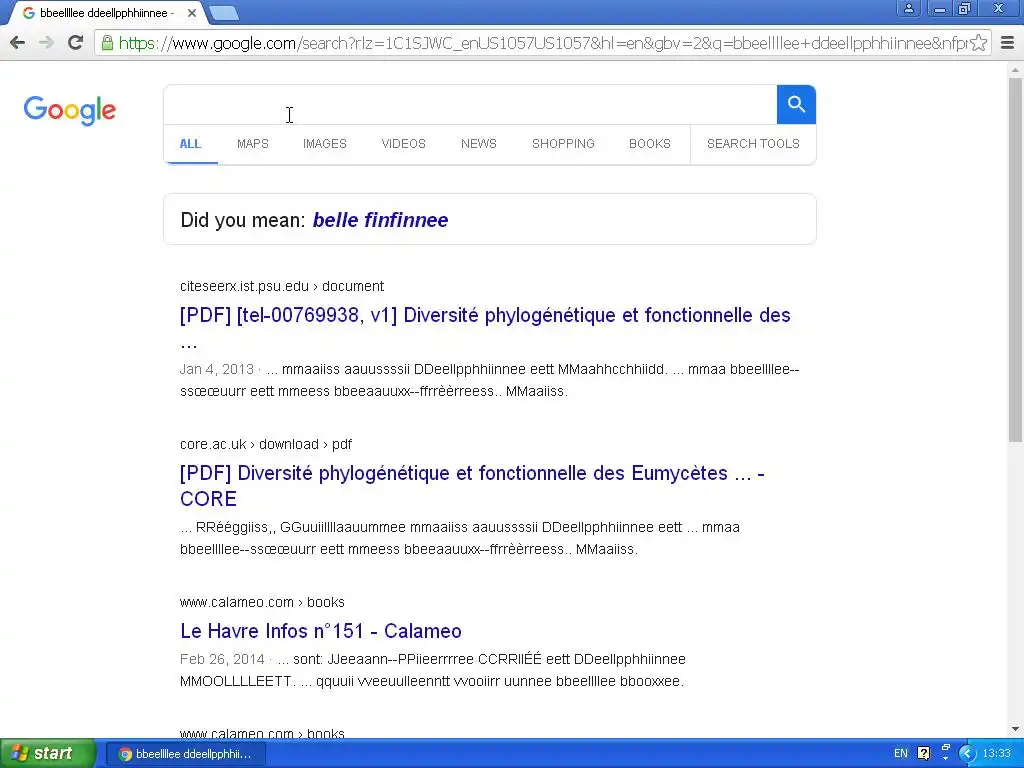Click the scrollbar down arrow
Image resolution: width=1024 pixels, height=768 pixels.
click(x=1015, y=729)
